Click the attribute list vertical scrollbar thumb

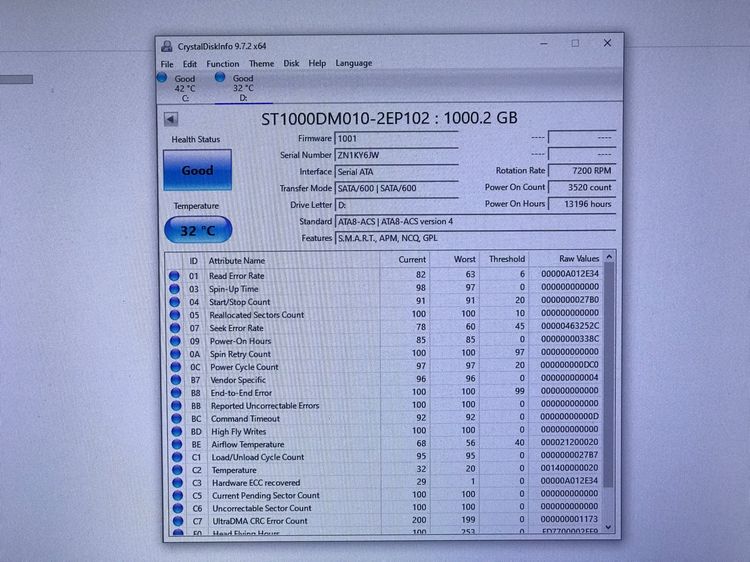[x=608, y=375]
